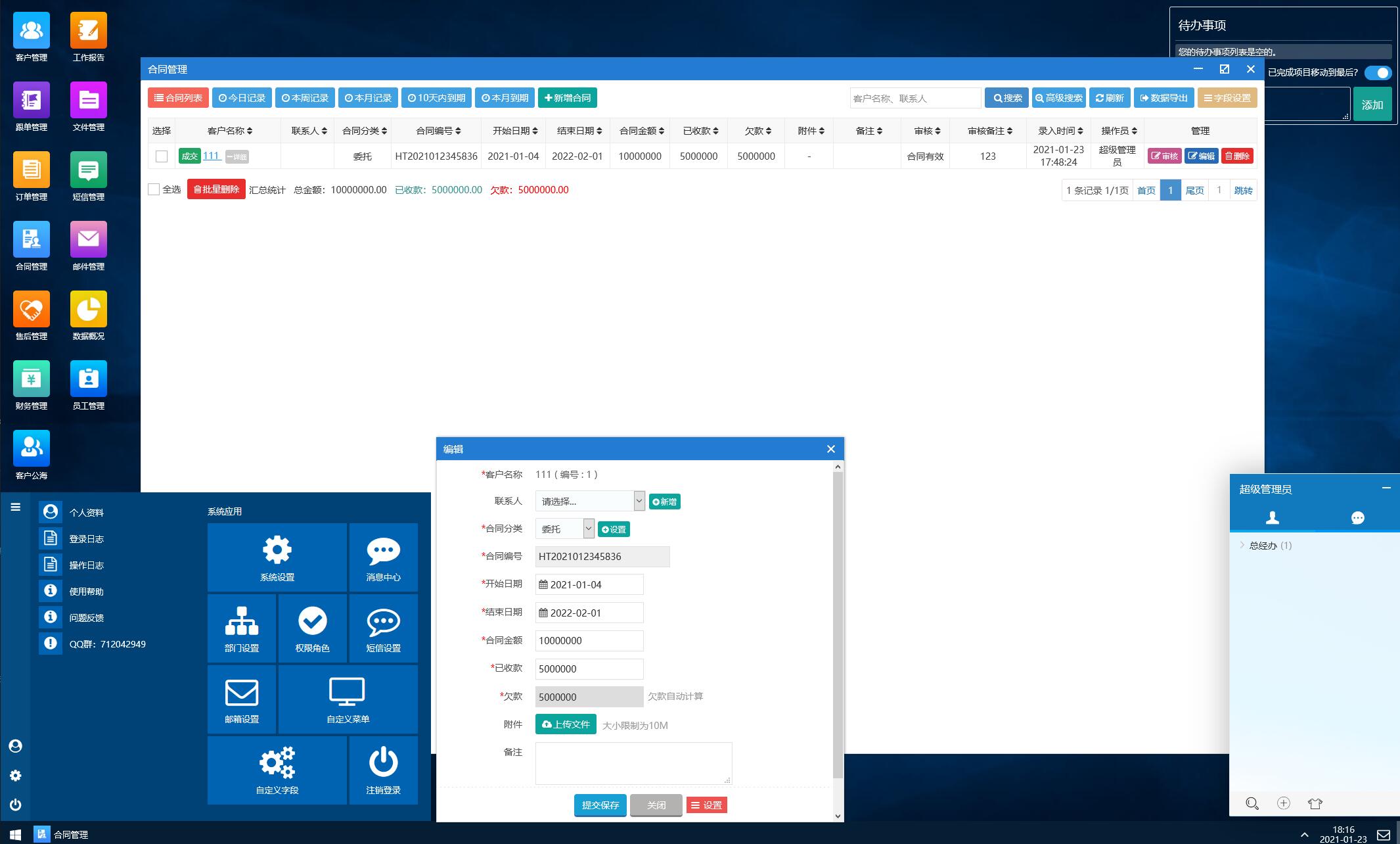The image size is (1400, 844).
Task: Click 注销登录 power tile
Action: (384, 770)
